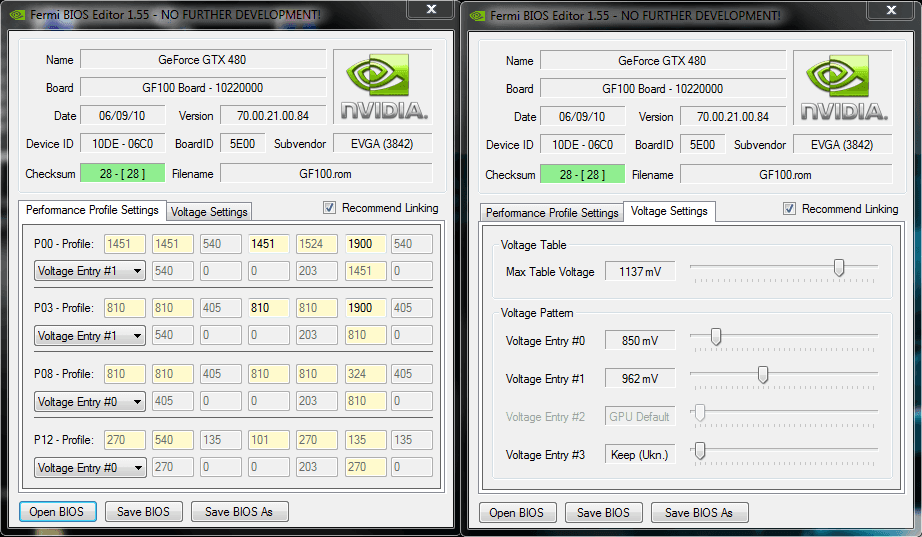
Task: Click the Voltage Entry #2 slider handle
Action: (700, 413)
